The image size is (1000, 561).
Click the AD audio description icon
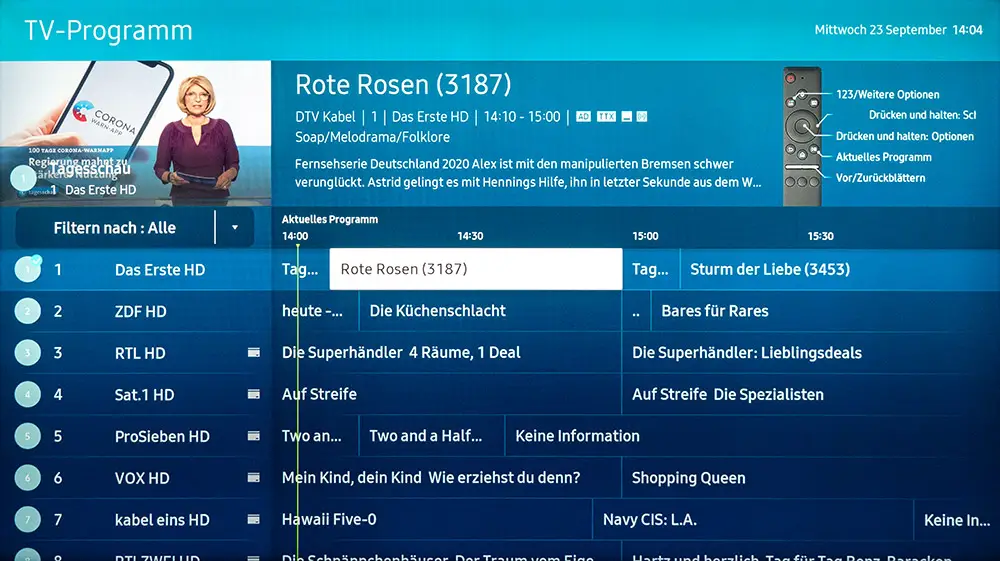584,117
